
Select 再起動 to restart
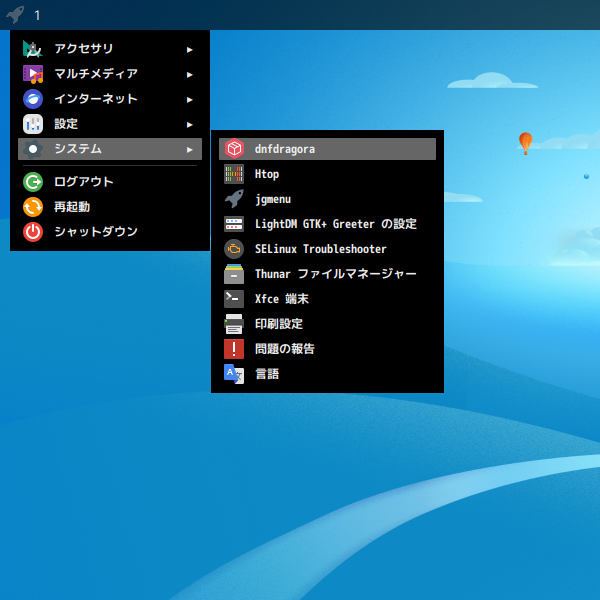(72, 207)
